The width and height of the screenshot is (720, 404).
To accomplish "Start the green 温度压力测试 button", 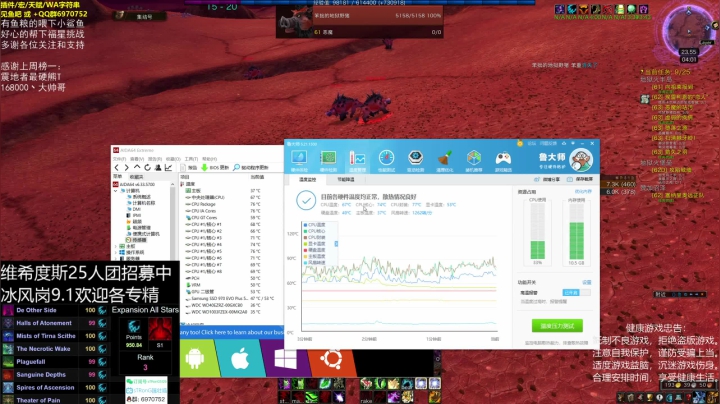I will [x=557, y=326].
